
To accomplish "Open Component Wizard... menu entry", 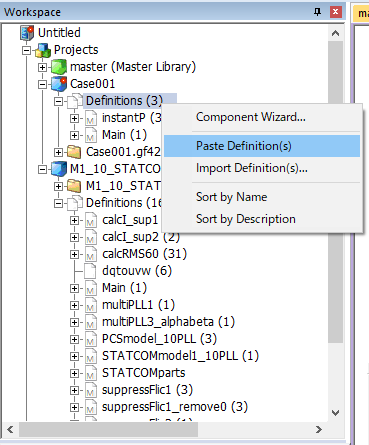I will tap(251, 117).
